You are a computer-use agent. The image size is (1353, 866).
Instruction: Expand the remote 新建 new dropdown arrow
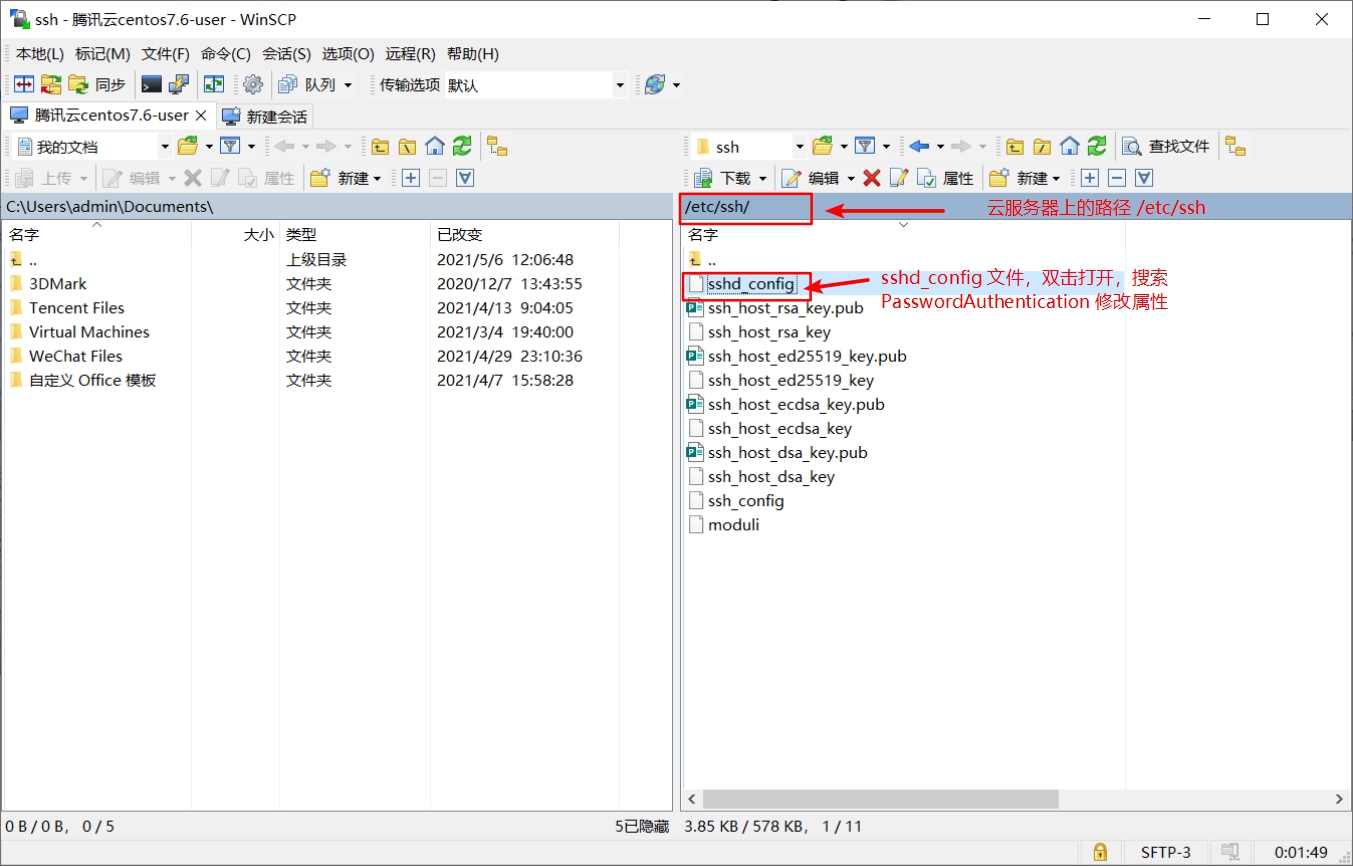[x=1057, y=178]
